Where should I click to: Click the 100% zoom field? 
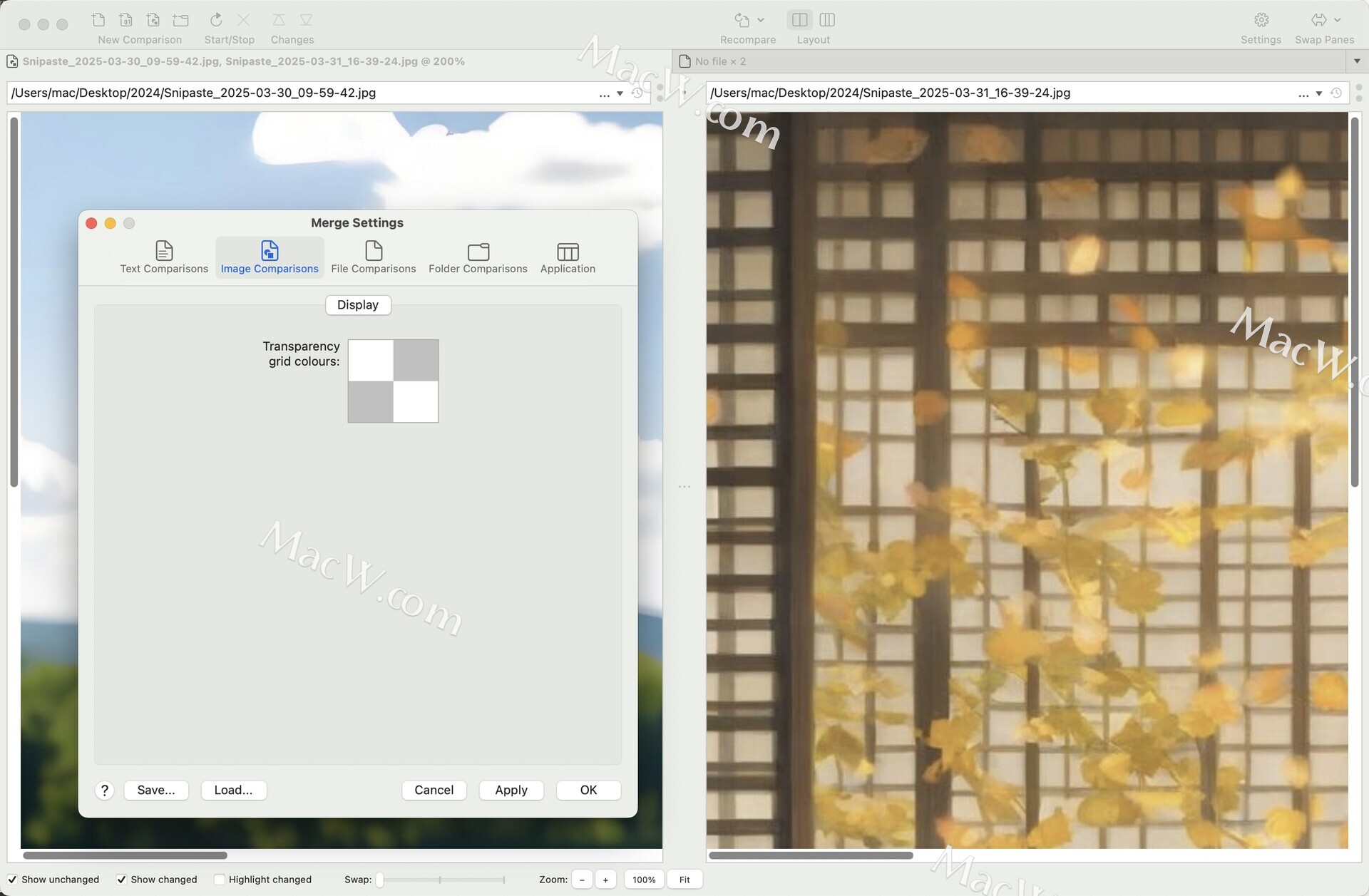click(x=644, y=880)
